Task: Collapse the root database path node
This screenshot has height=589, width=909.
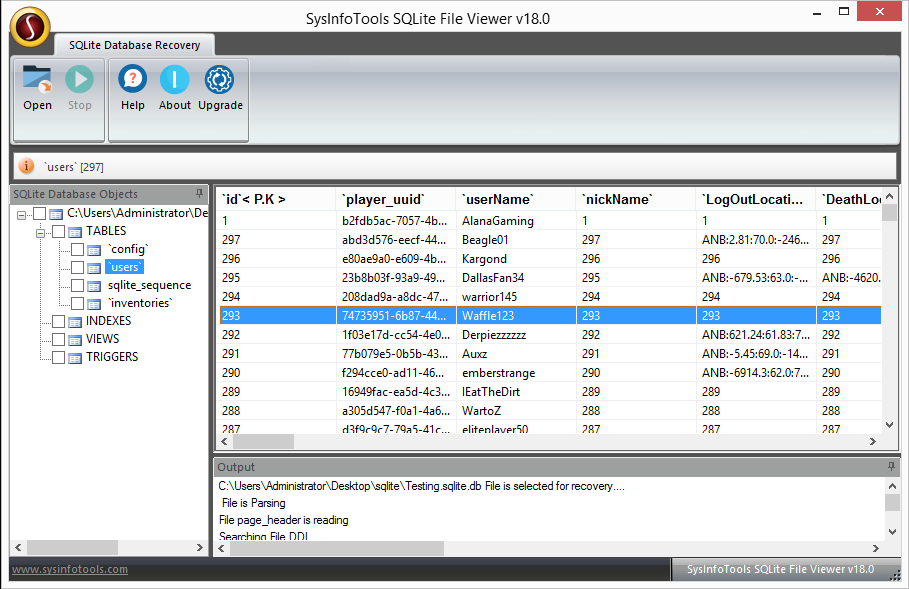Action: coord(22,213)
